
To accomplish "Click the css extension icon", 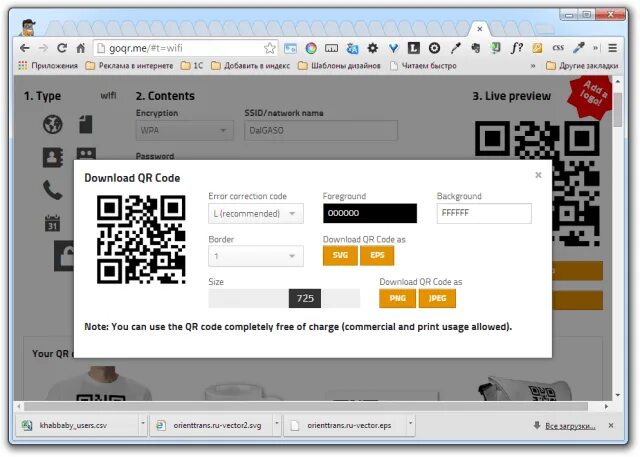I will [558, 48].
